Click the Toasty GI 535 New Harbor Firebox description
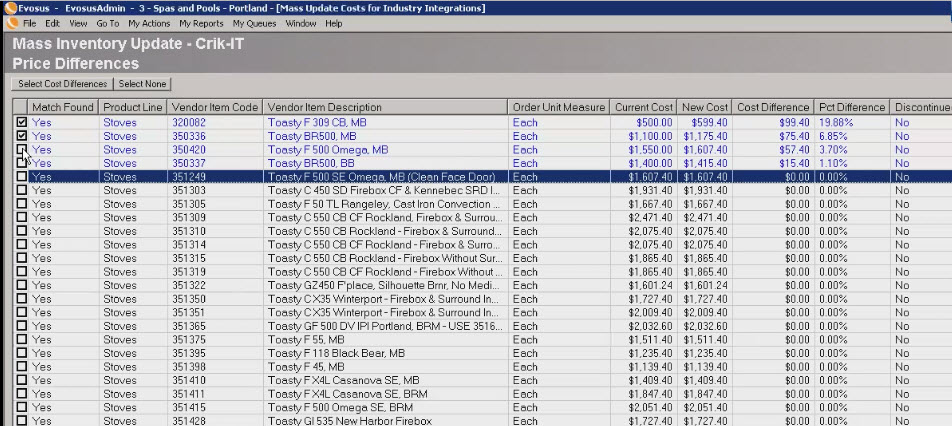The image size is (952, 426). point(350,421)
